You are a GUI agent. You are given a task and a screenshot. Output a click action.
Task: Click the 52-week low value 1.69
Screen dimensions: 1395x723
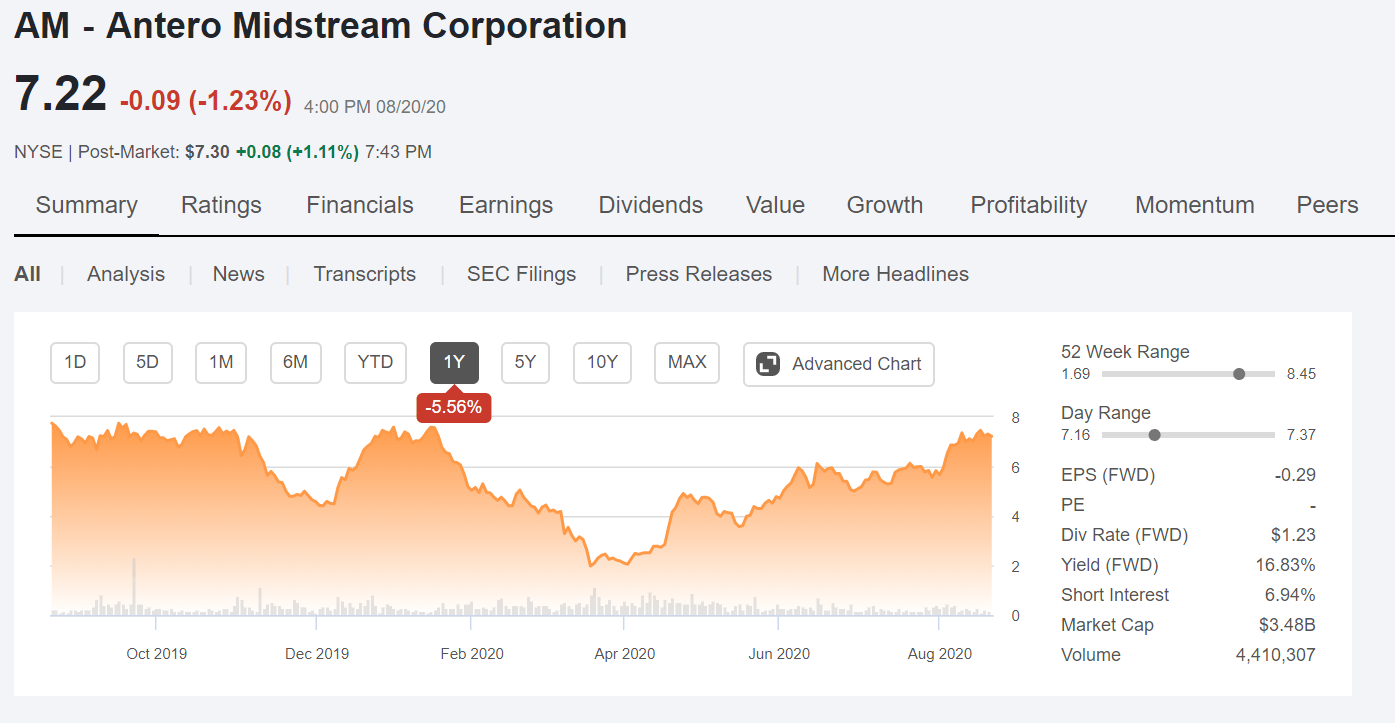(1075, 374)
